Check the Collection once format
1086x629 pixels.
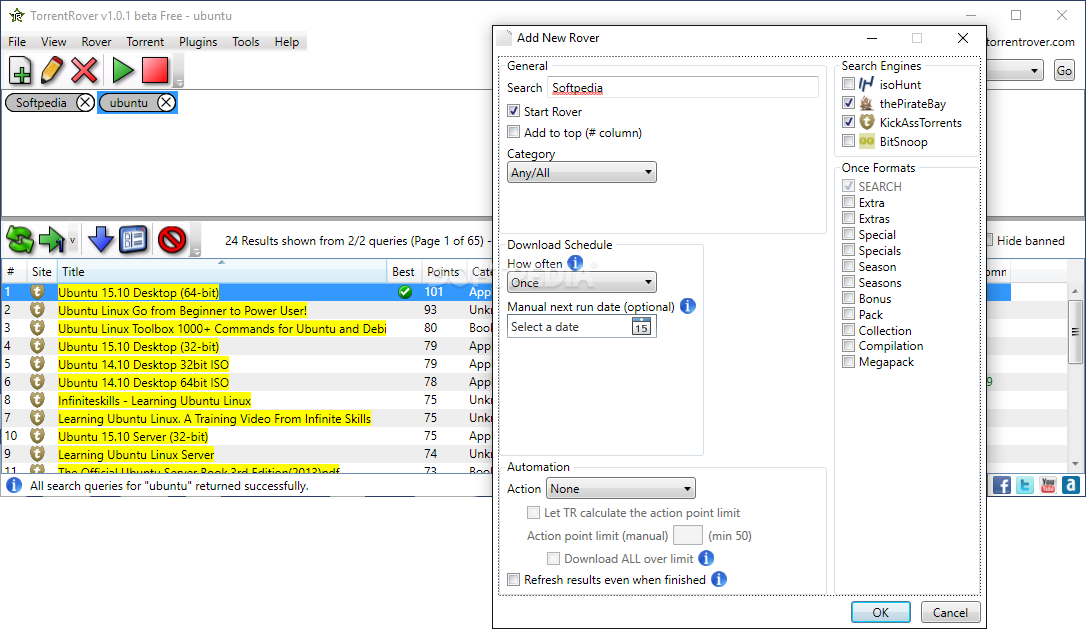coord(848,330)
